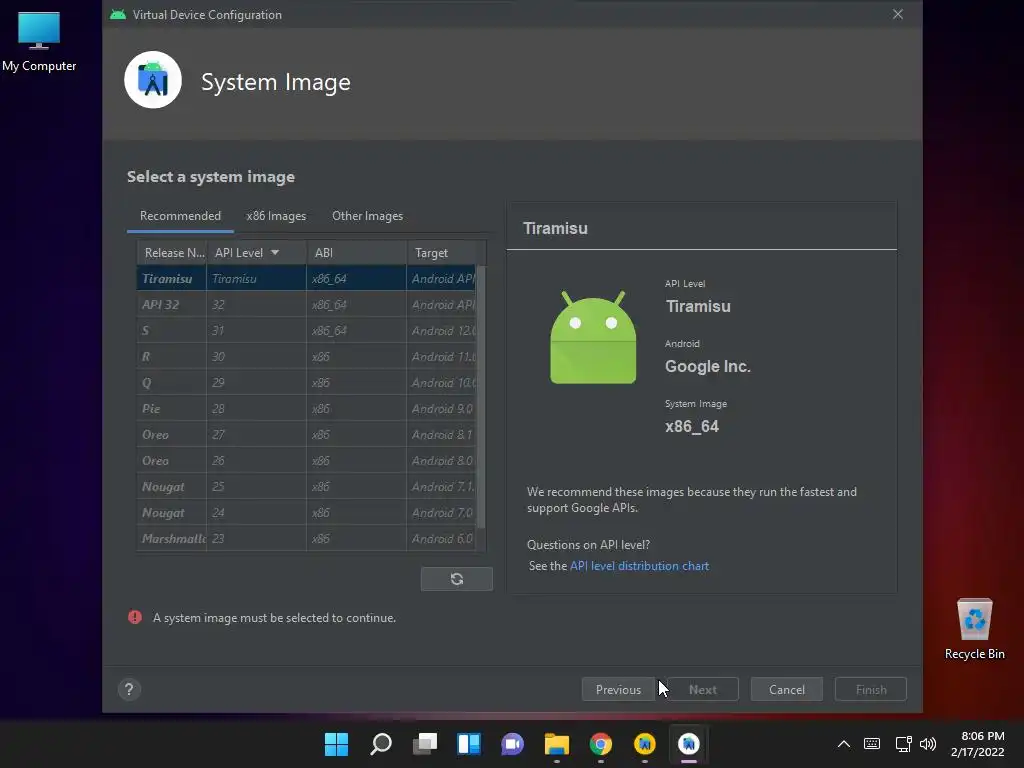Open Task View in taskbar
The image size is (1024, 768).
pyautogui.click(x=425, y=744)
